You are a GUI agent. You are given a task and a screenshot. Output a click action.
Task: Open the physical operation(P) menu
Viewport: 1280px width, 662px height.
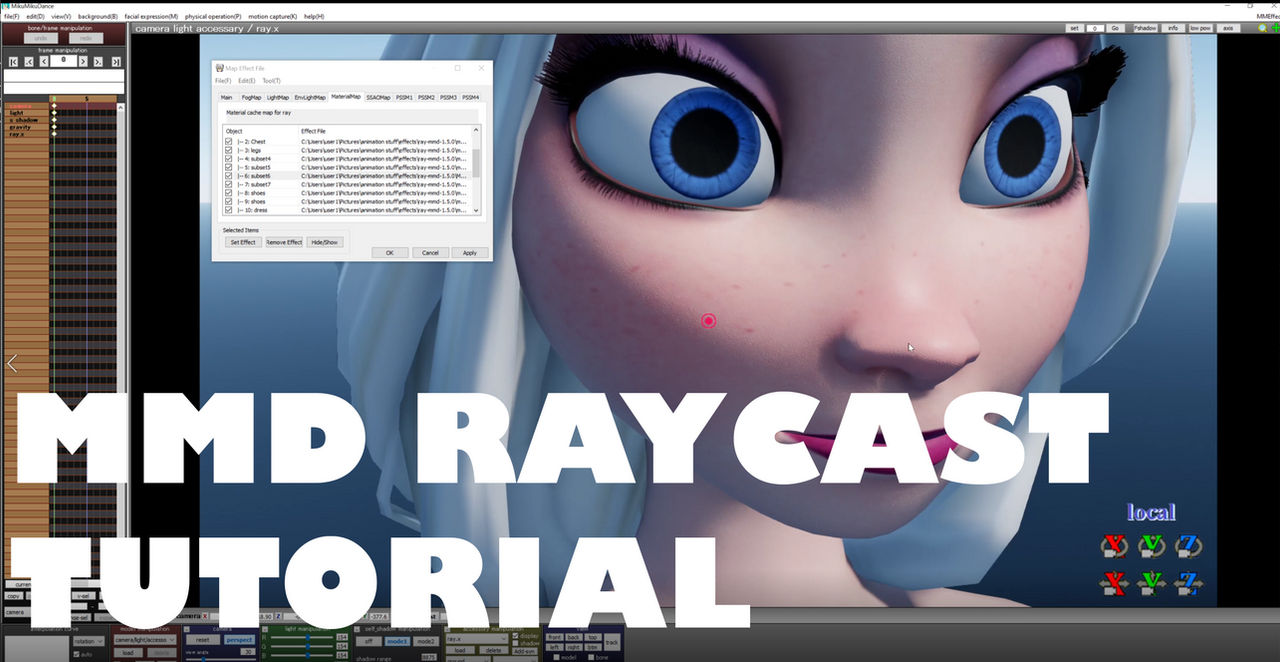[213, 17]
